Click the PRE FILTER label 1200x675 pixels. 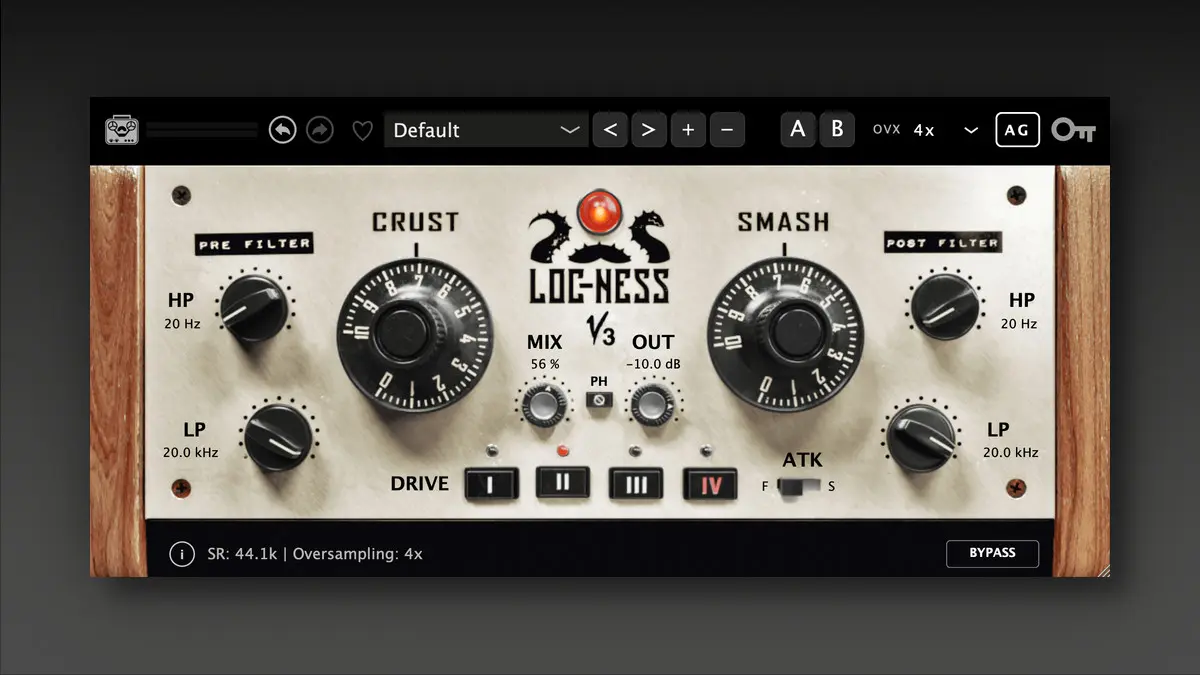254,244
